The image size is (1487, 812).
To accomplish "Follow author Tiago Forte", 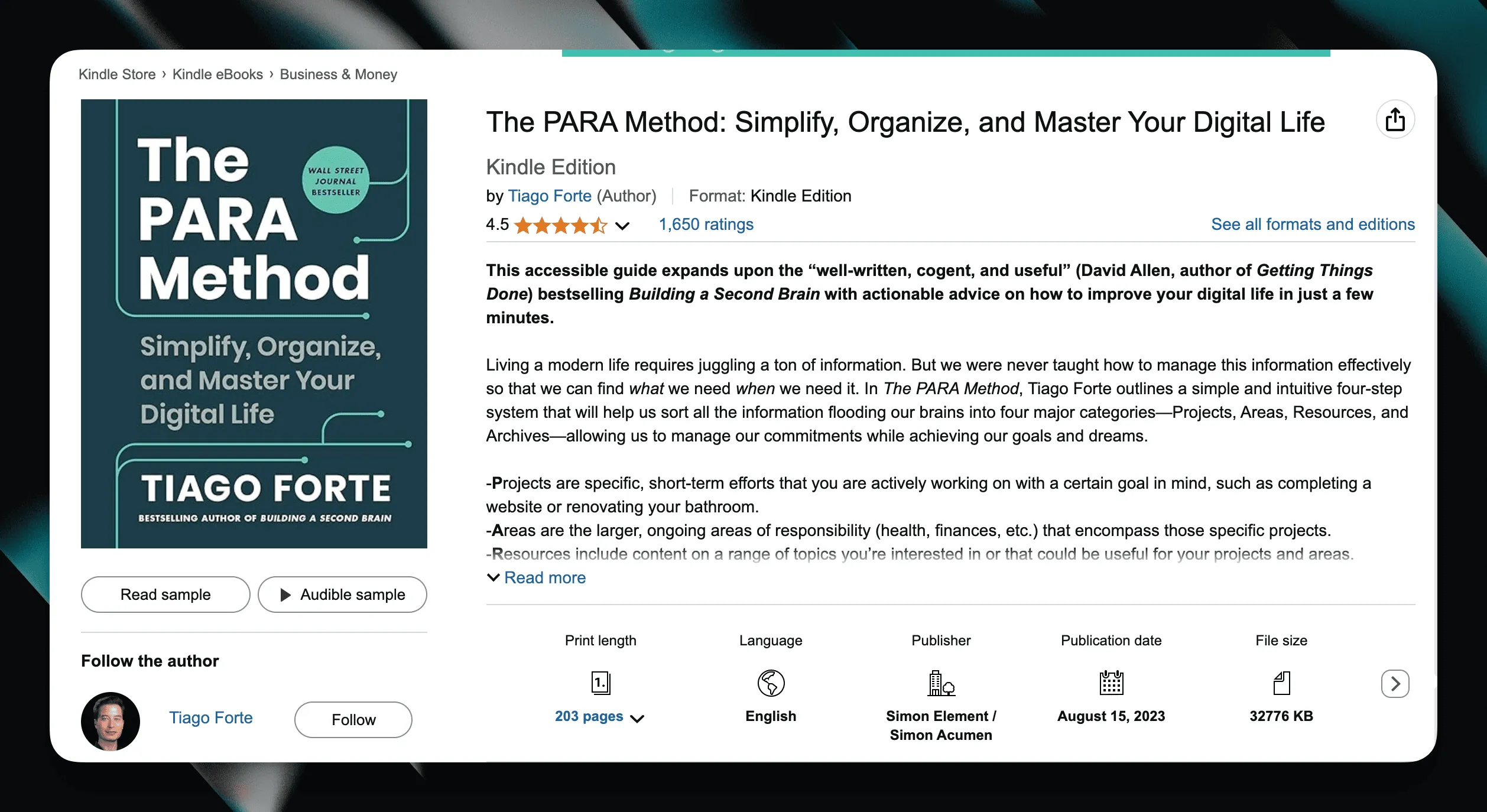I will pos(353,720).
